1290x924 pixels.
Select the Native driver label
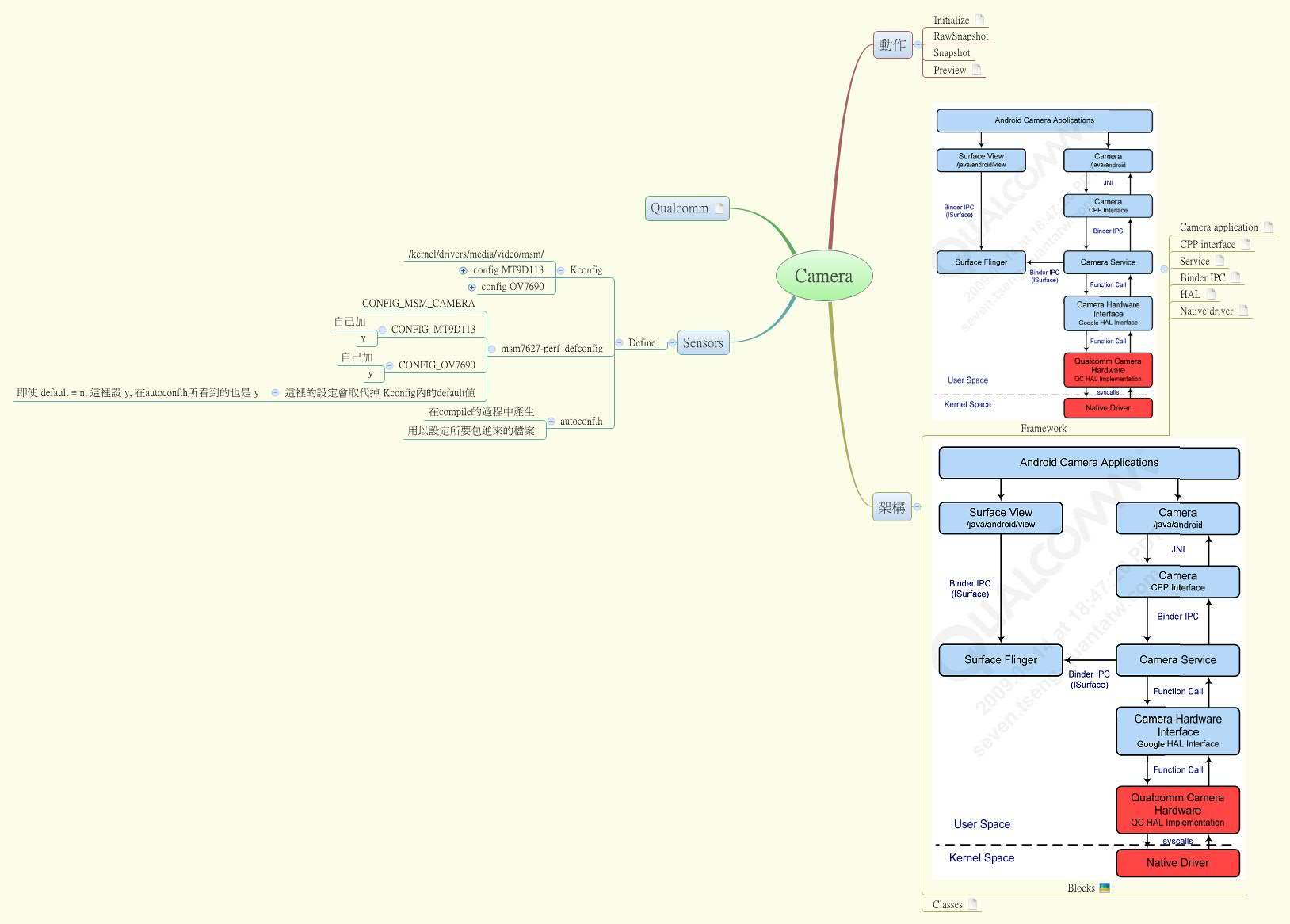(x=1206, y=311)
